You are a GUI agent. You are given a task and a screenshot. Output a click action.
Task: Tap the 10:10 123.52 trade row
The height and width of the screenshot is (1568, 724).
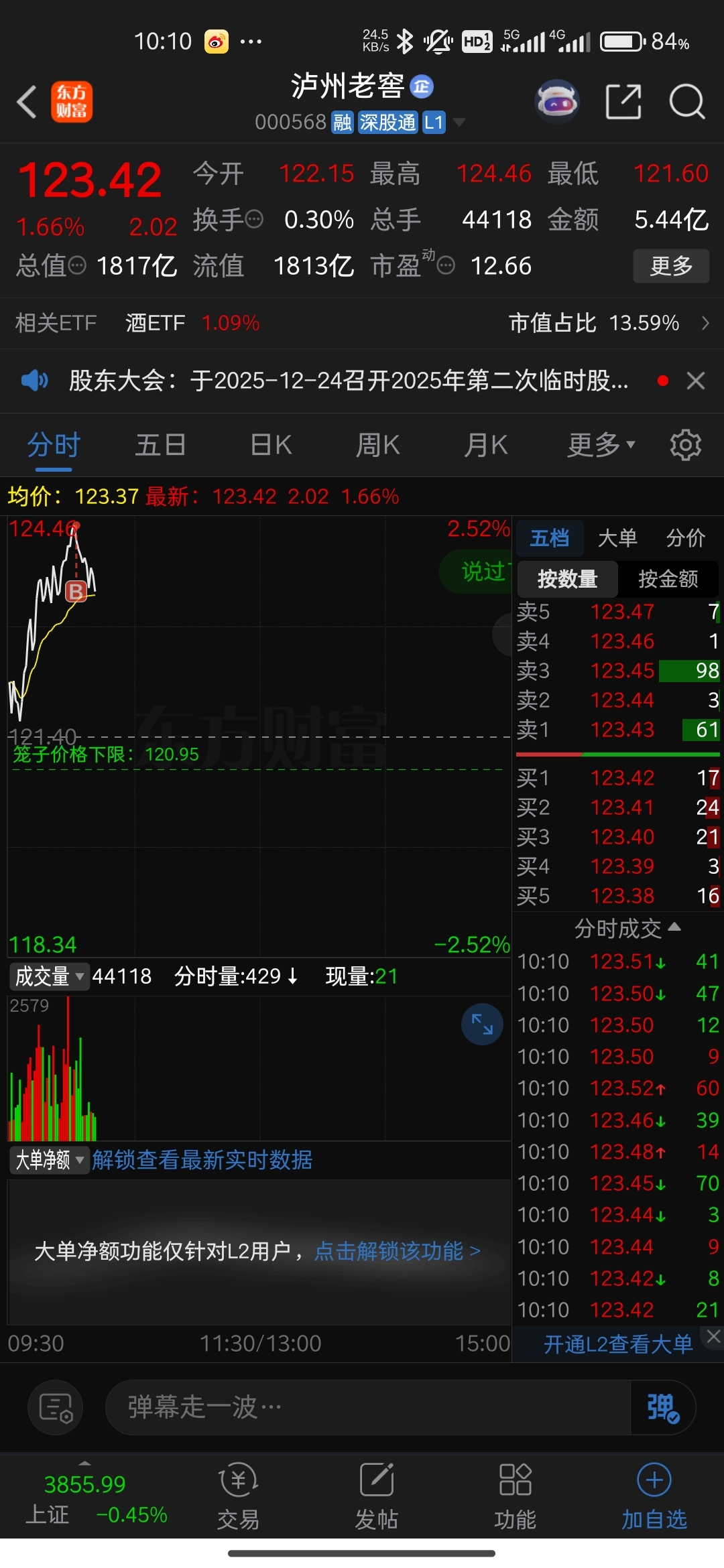click(x=618, y=1088)
